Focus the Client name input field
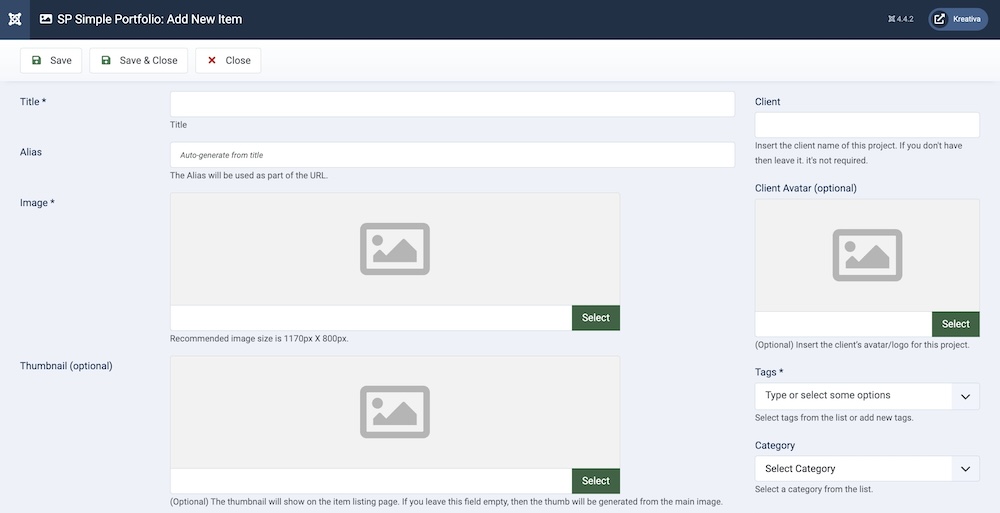This screenshot has height=513, width=1000. point(866,125)
